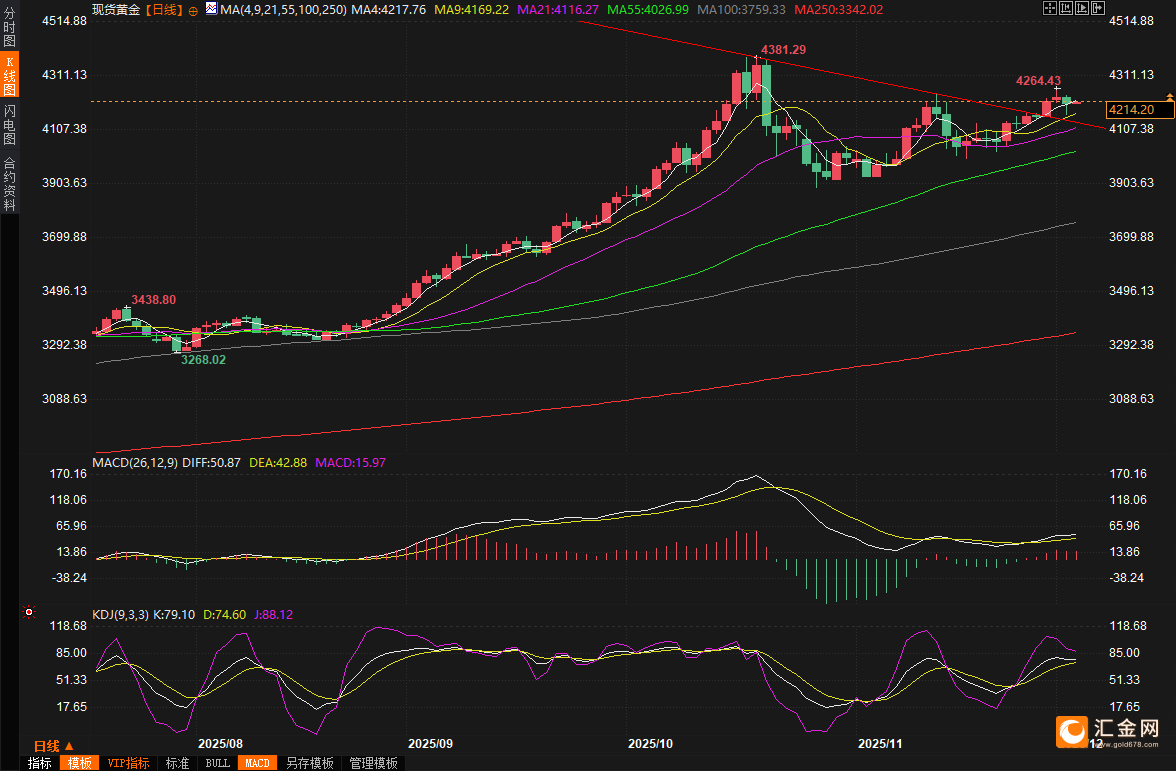The height and width of the screenshot is (771, 1176).
Task: Open the 分时图 intraday chart tab
Action: pyautogui.click(x=9, y=26)
